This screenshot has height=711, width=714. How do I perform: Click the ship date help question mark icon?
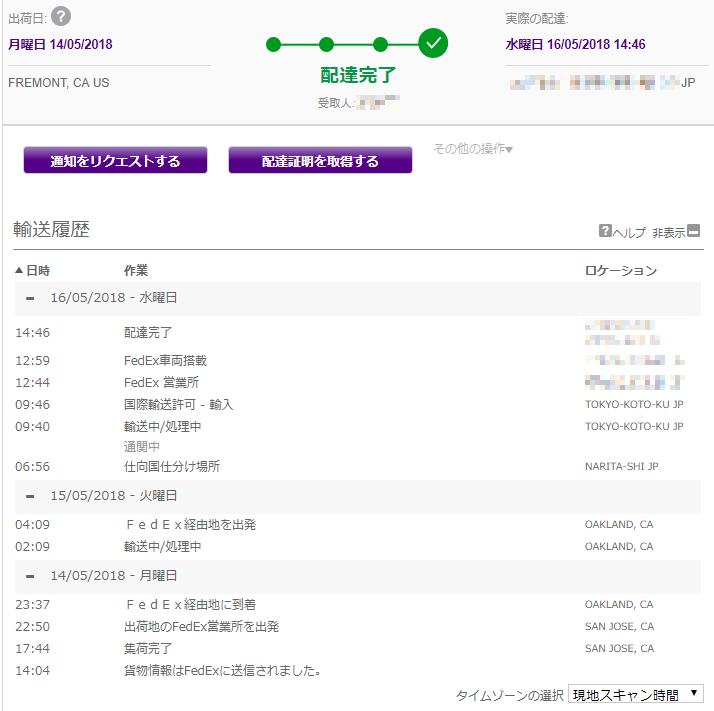click(61, 17)
